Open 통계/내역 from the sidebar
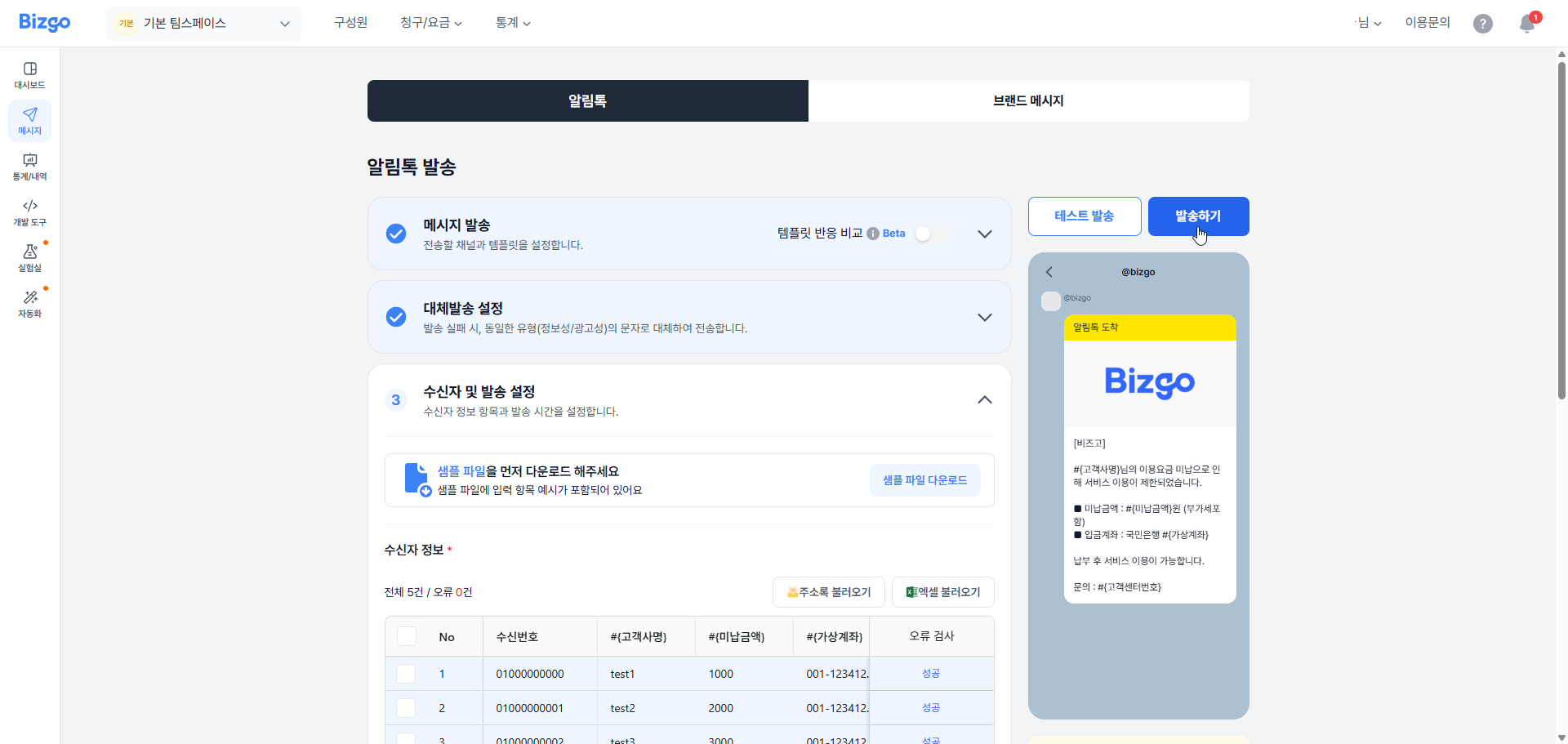The image size is (1568, 744). [29, 167]
